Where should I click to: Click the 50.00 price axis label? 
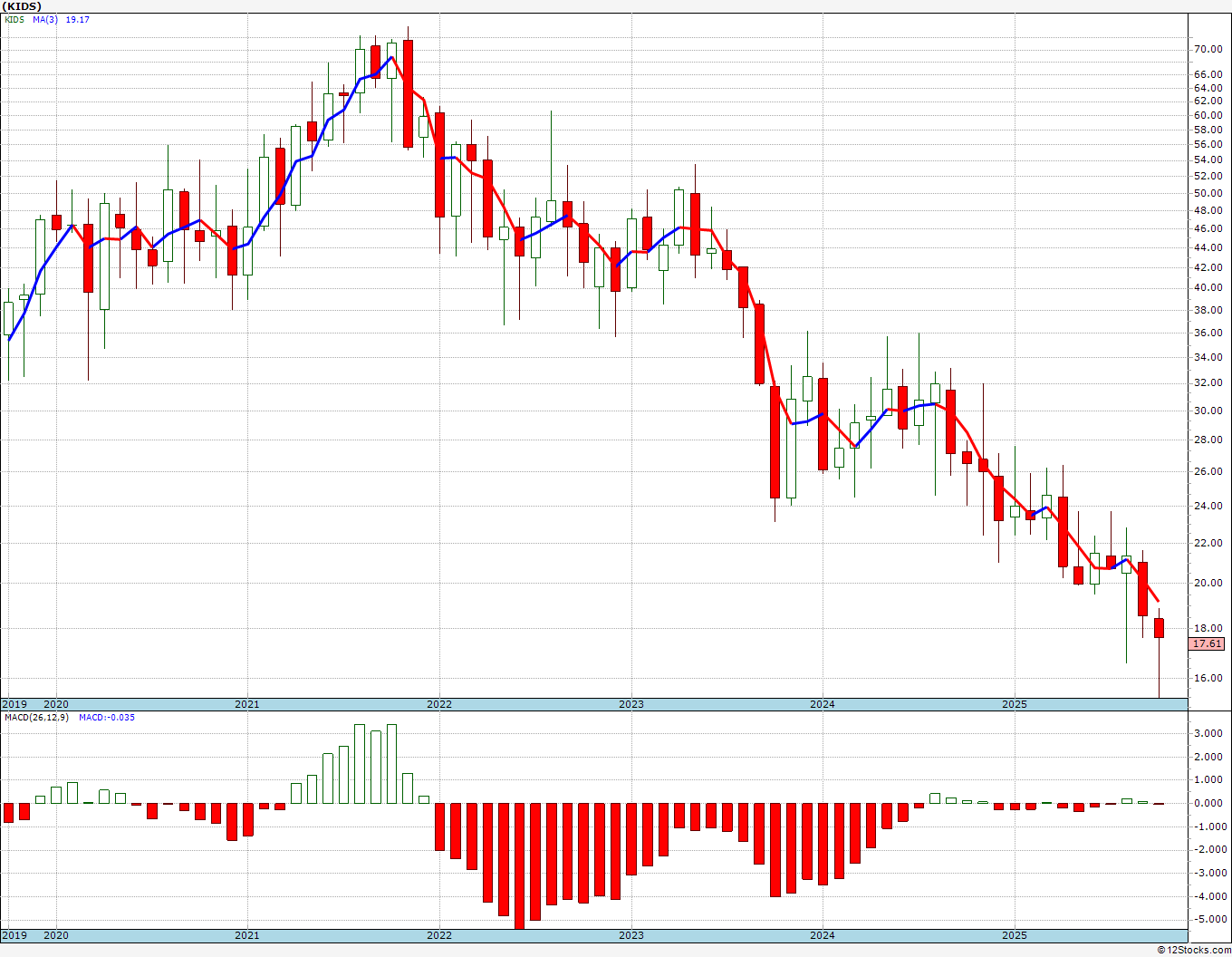(1208, 193)
